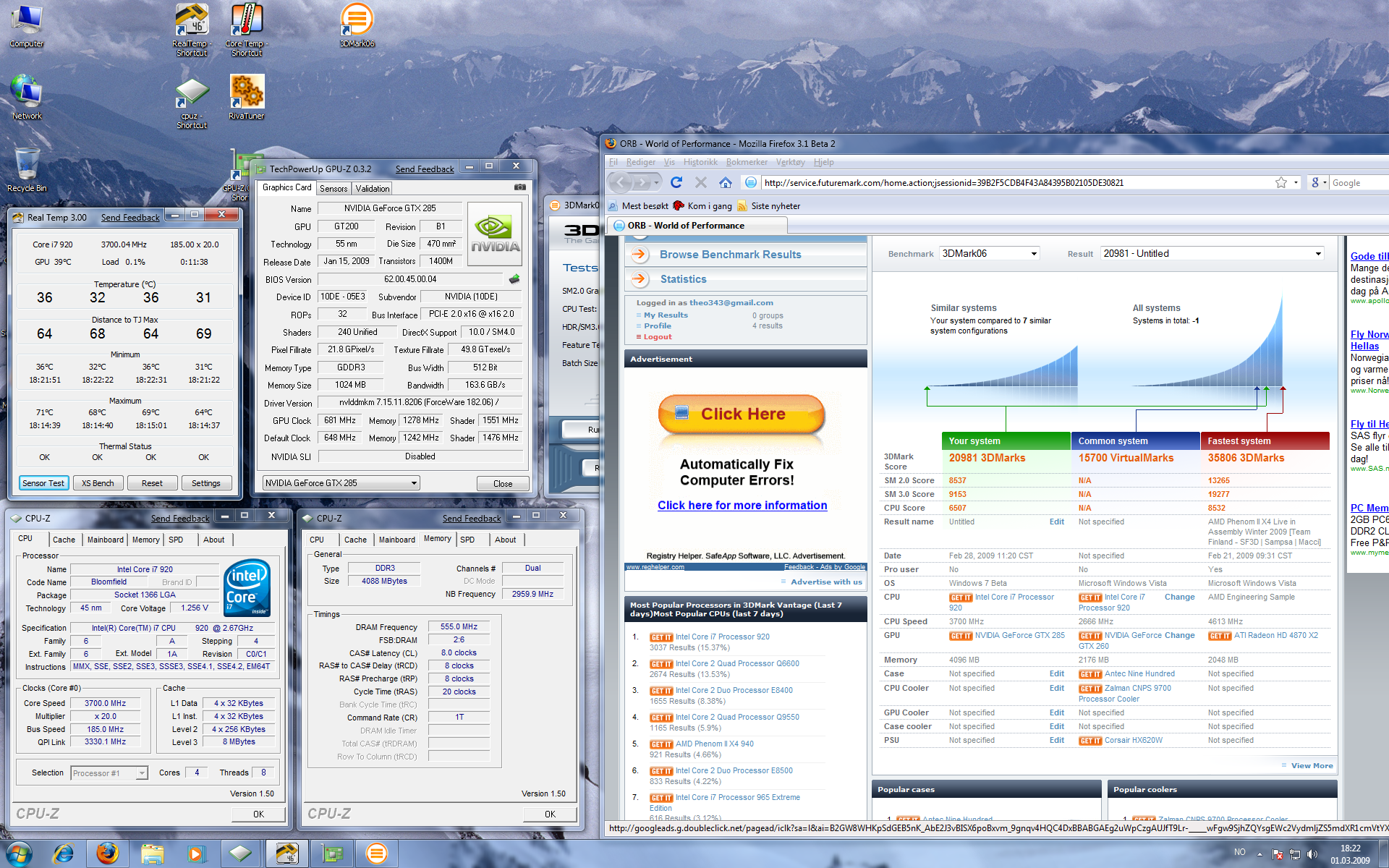Click the 3DMark06 orange taskbar icon
The height and width of the screenshot is (868, 1389).
pos(376,854)
